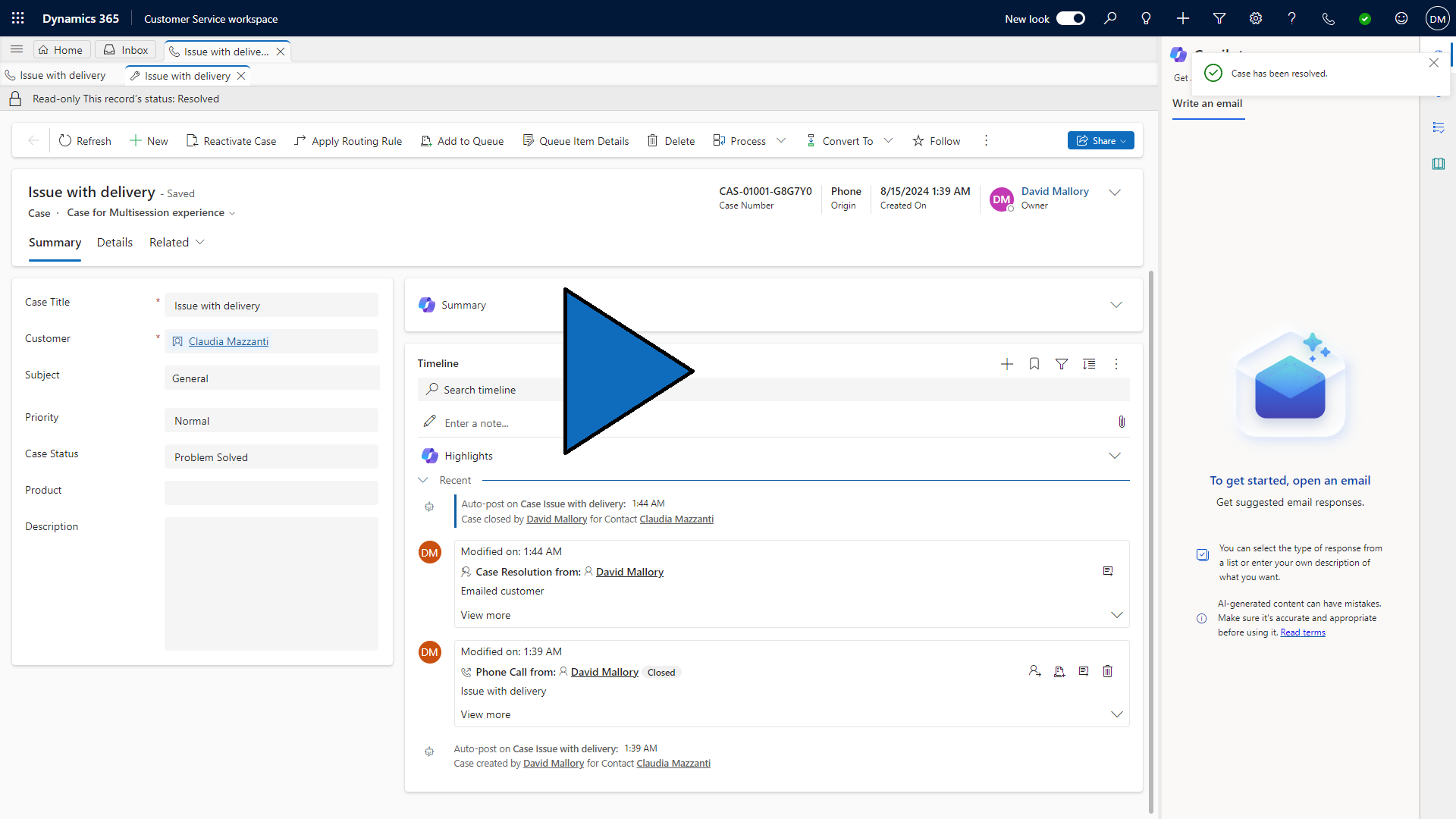This screenshot has width=1456, height=819.
Task: Toggle the Summary section expander
Action: 1117,304
